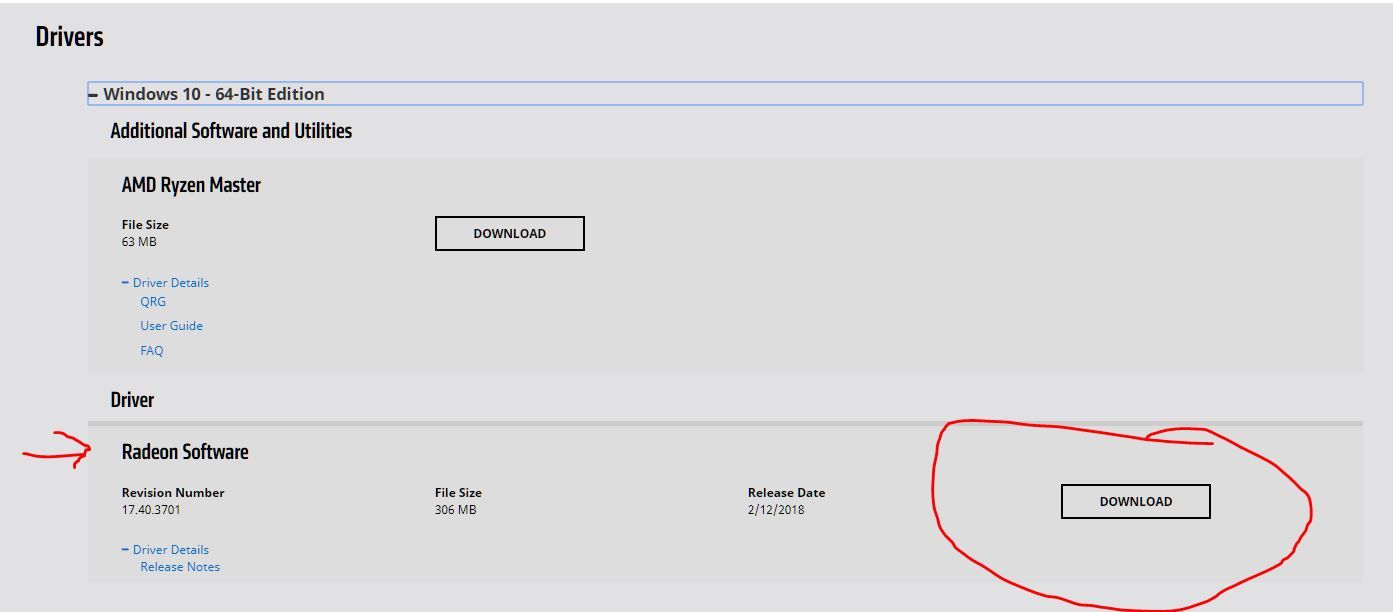Screen dimensions: 1393x612
Task: Click the Radeon Software heading
Action: tap(185, 452)
